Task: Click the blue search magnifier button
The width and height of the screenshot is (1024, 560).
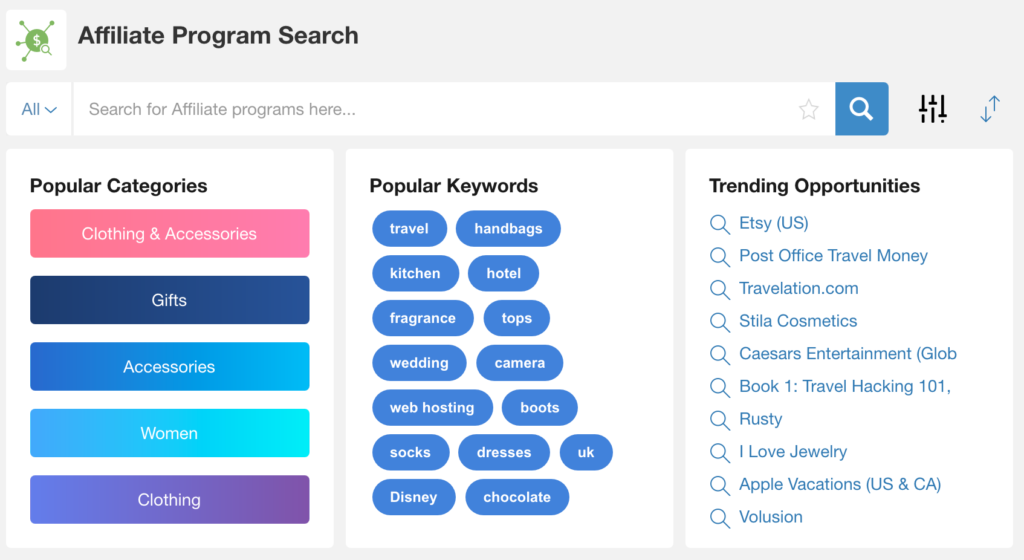Action: click(861, 109)
